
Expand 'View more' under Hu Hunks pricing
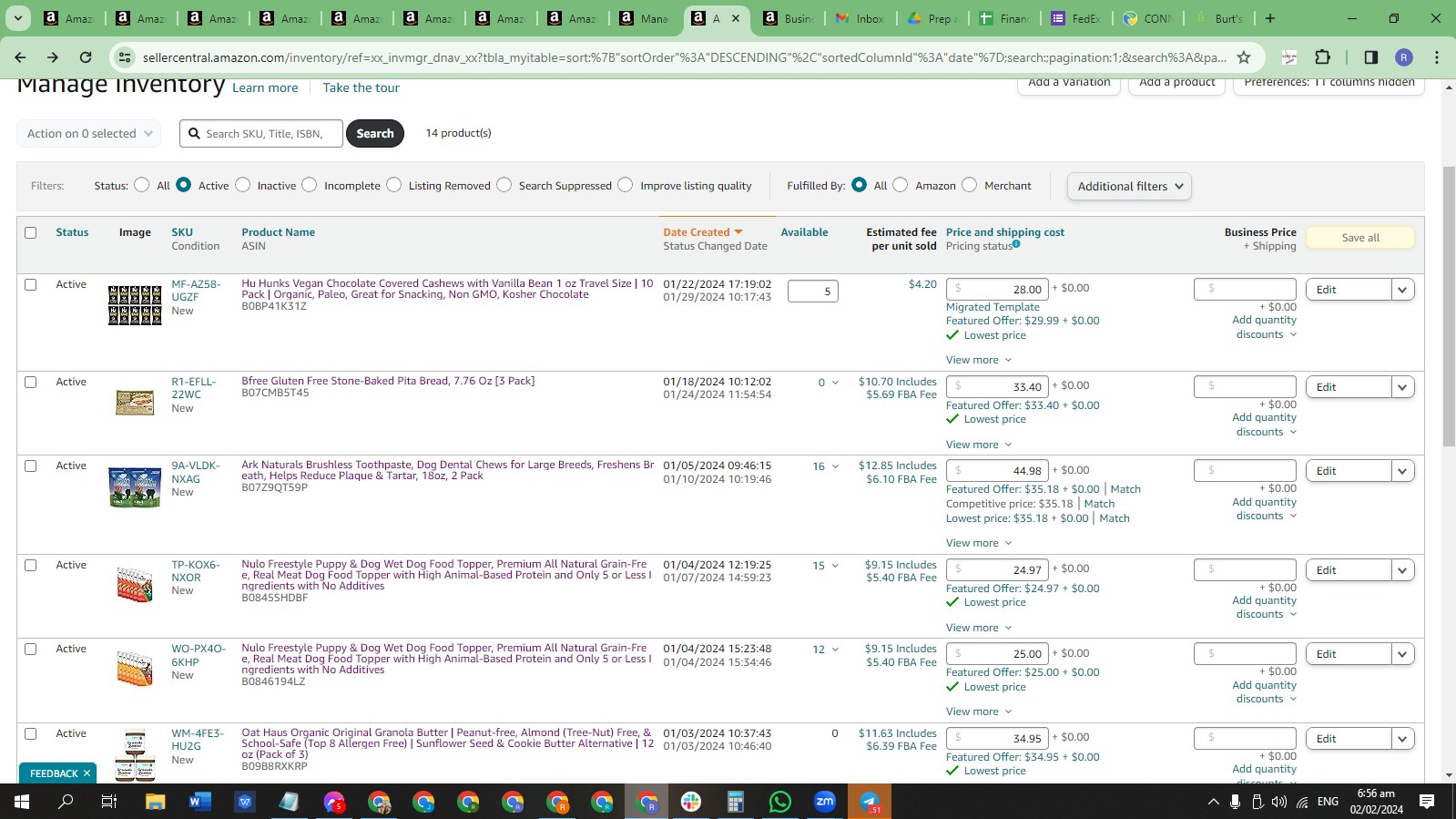click(x=979, y=360)
